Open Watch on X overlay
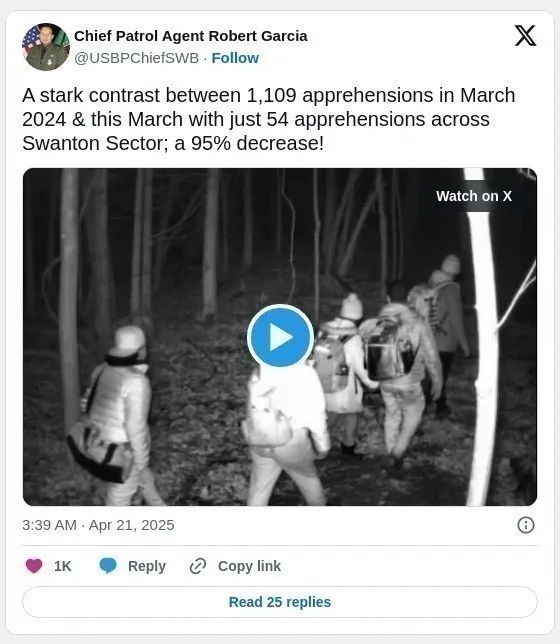 [474, 196]
